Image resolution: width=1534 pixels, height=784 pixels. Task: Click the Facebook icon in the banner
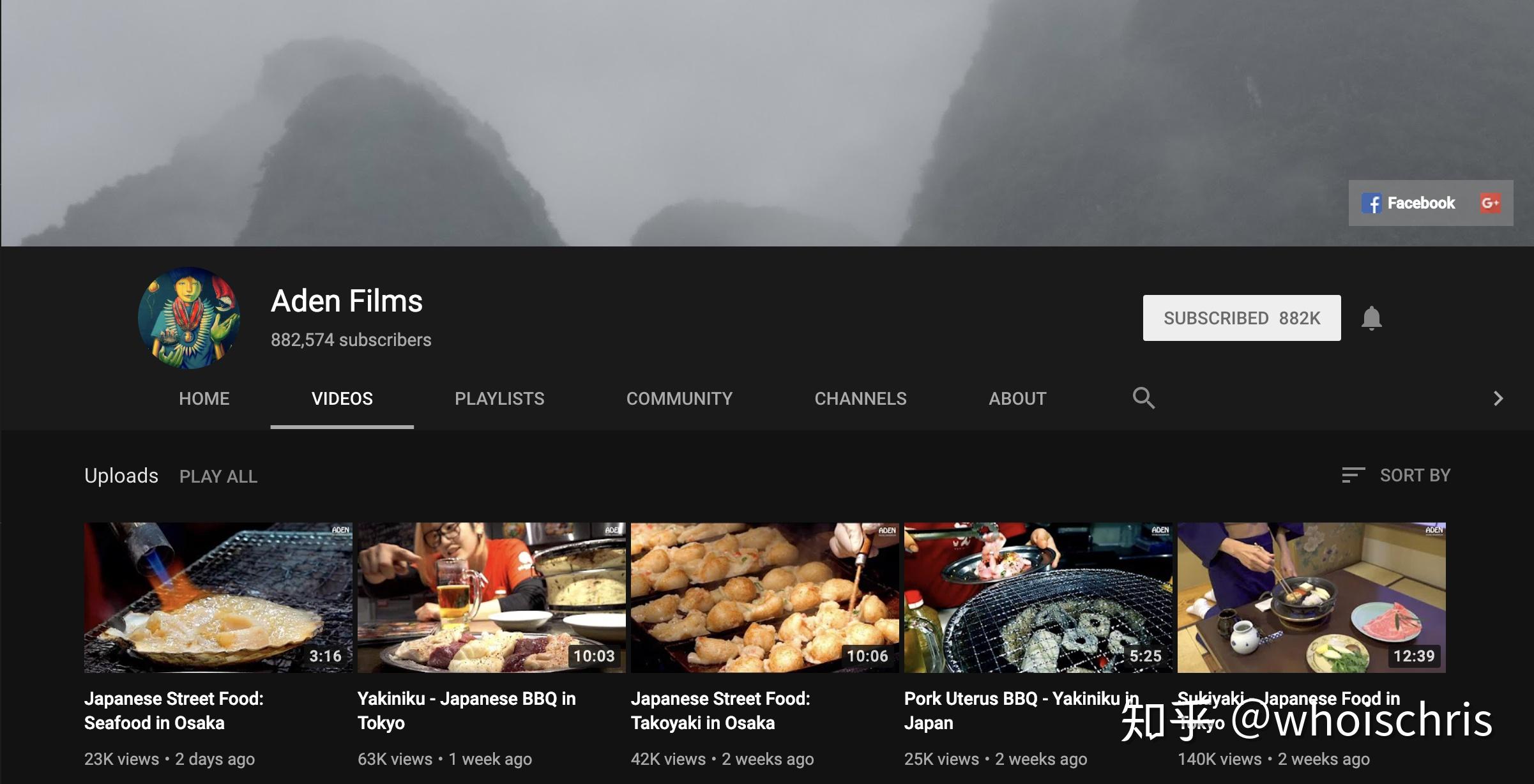[1371, 203]
